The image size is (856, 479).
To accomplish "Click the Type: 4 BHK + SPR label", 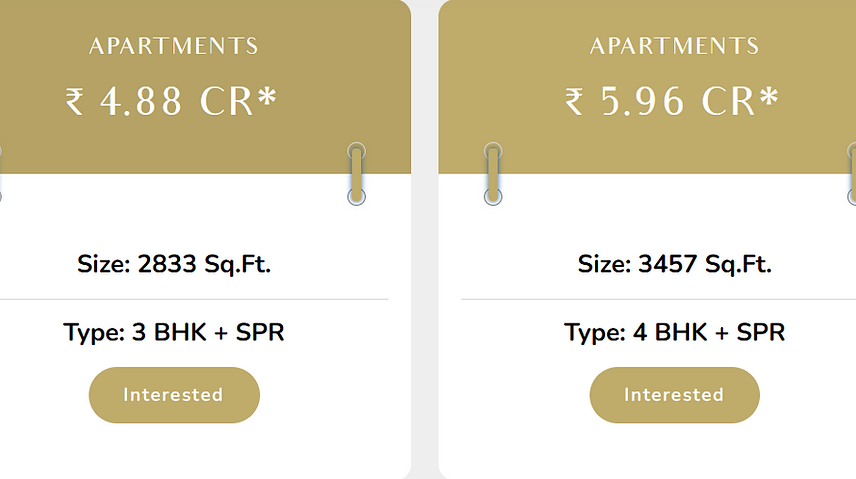I will (x=674, y=332).
